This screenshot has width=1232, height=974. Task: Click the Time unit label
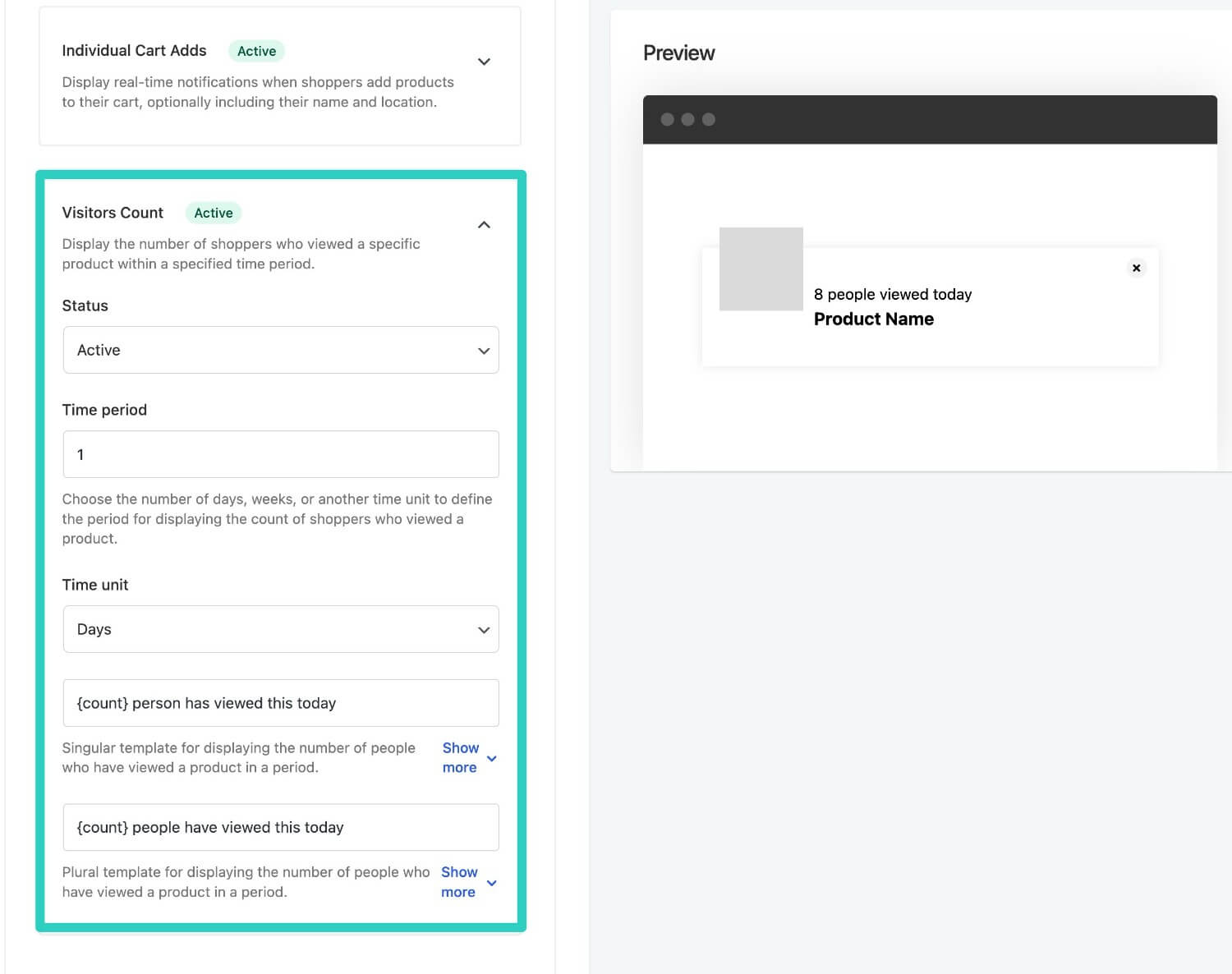(95, 585)
